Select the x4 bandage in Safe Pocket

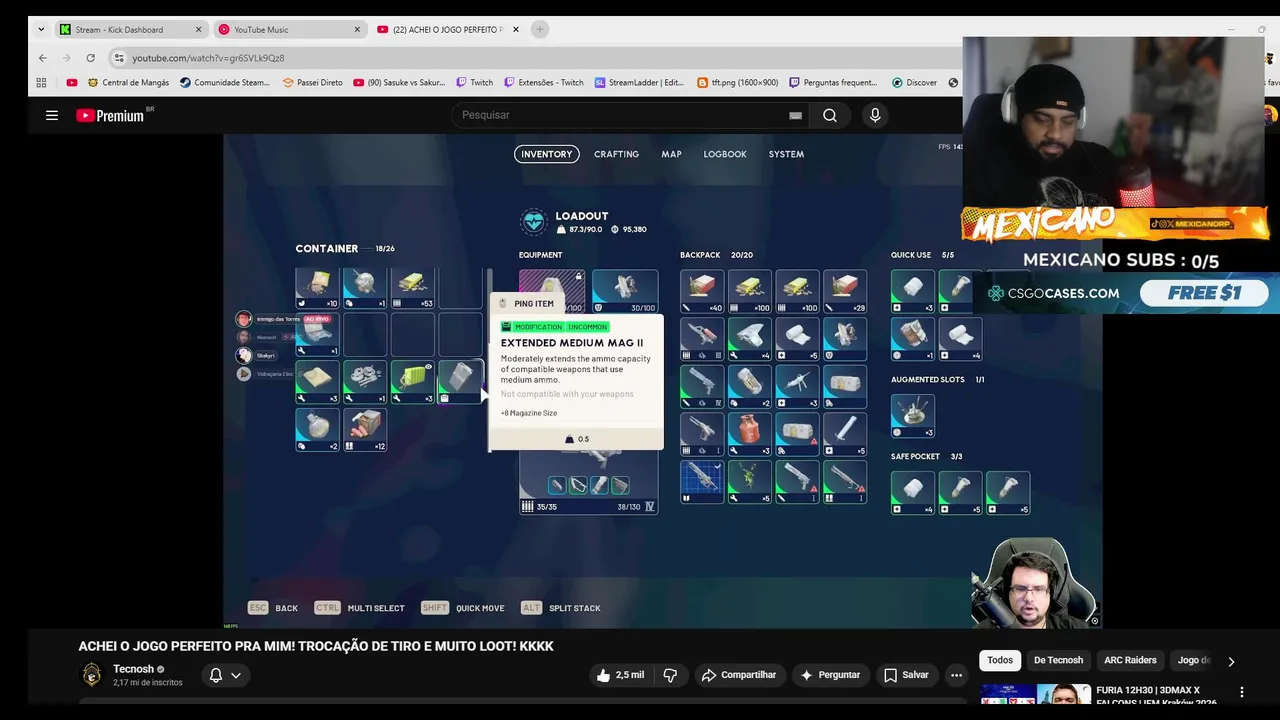[x=912, y=492]
